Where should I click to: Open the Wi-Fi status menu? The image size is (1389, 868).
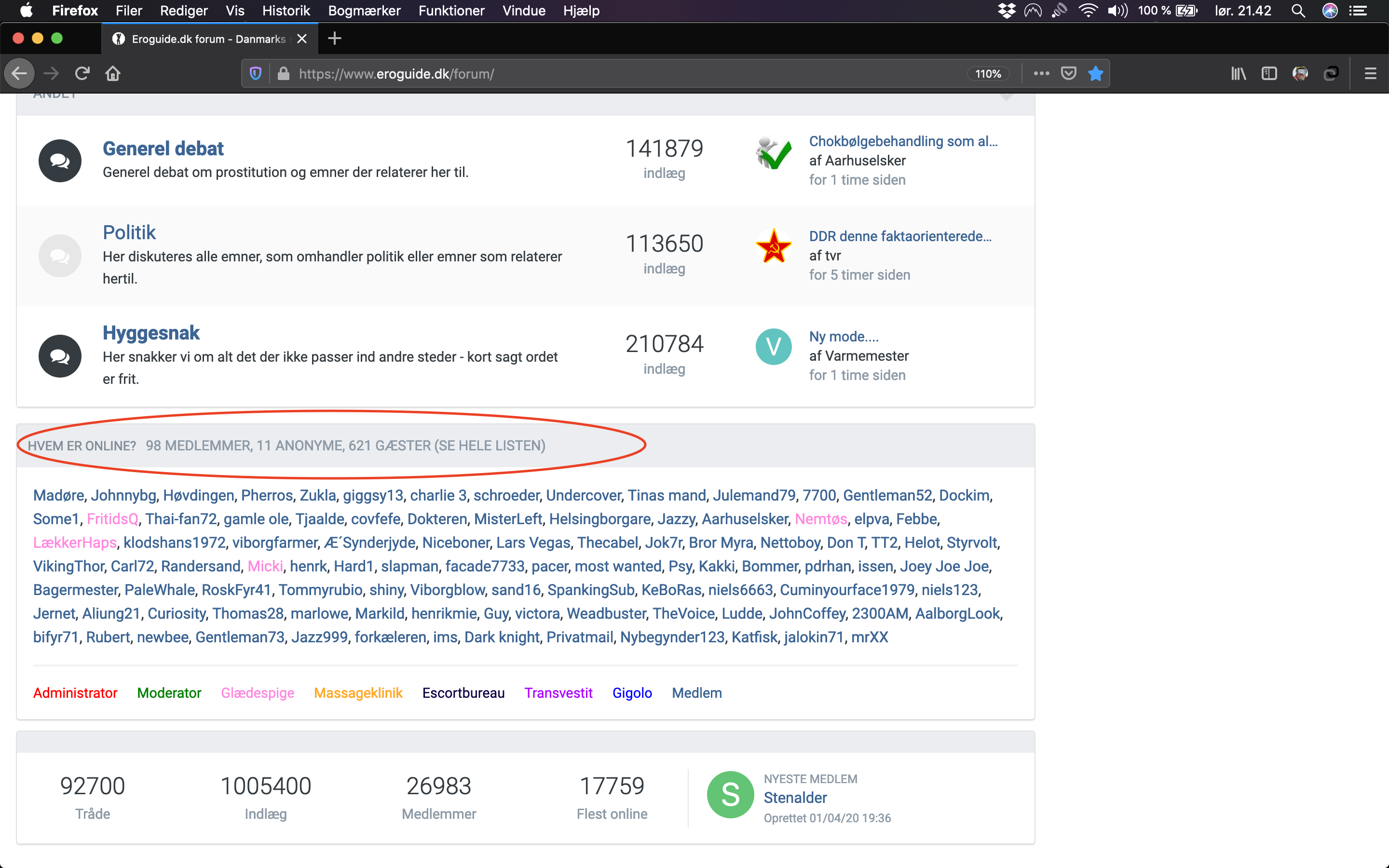(x=1088, y=10)
